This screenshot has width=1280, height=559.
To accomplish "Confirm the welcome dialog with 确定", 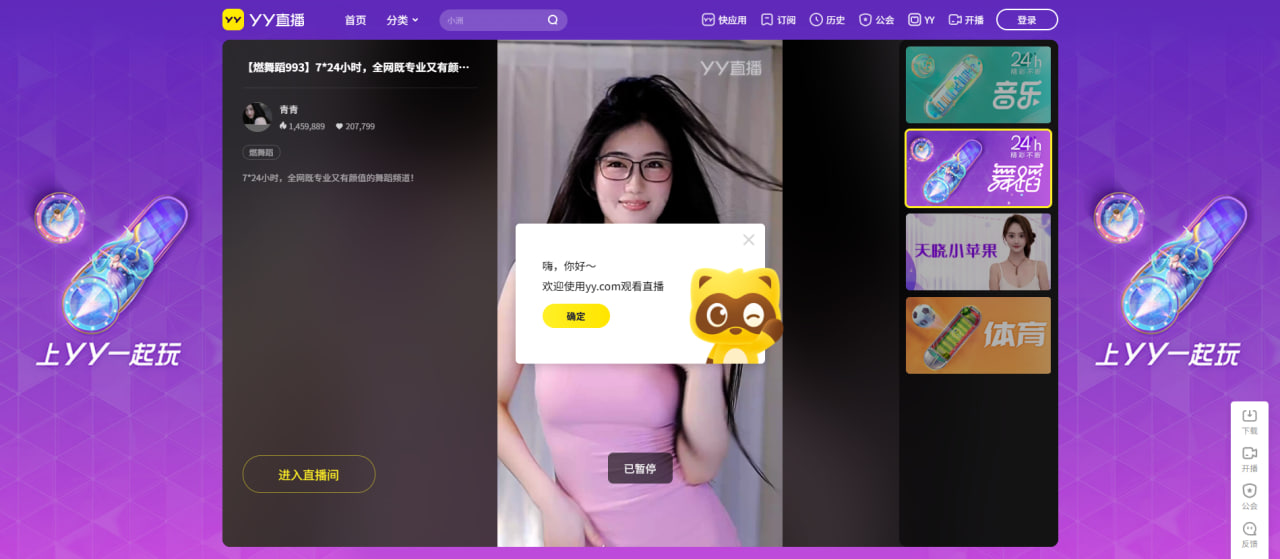I will click(x=576, y=316).
